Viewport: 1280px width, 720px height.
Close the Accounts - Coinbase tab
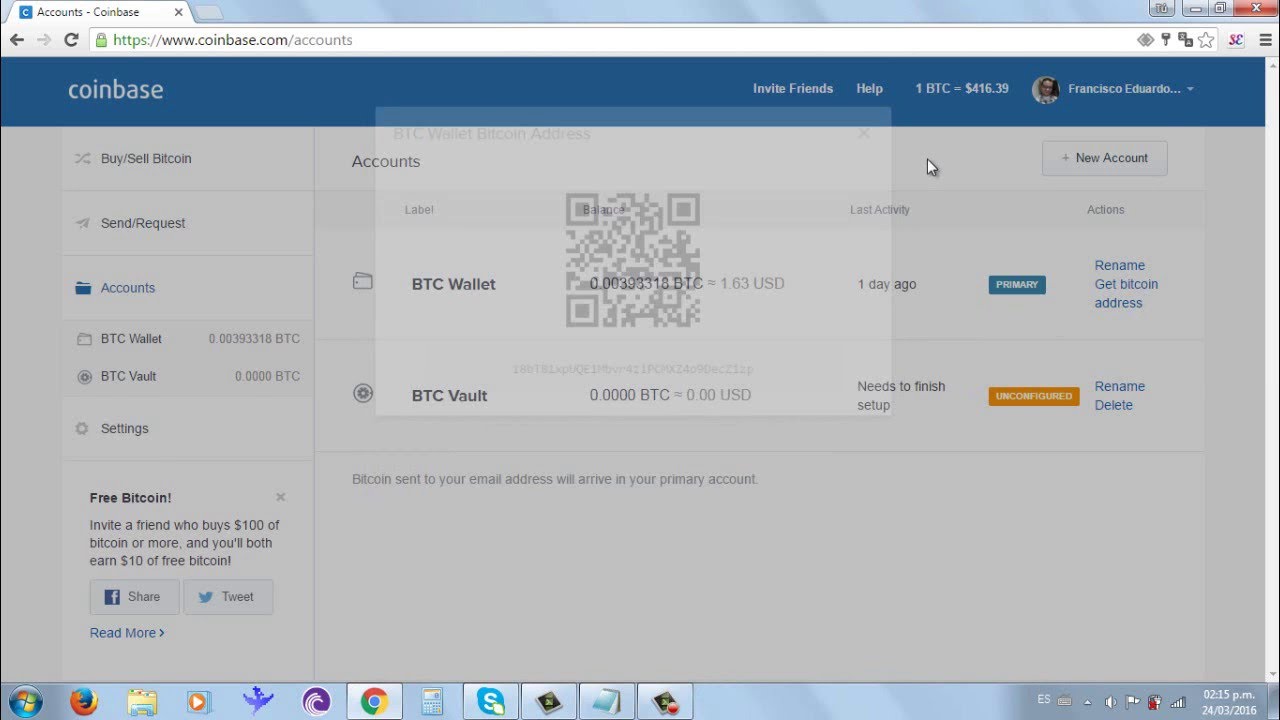click(x=178, y=12)
